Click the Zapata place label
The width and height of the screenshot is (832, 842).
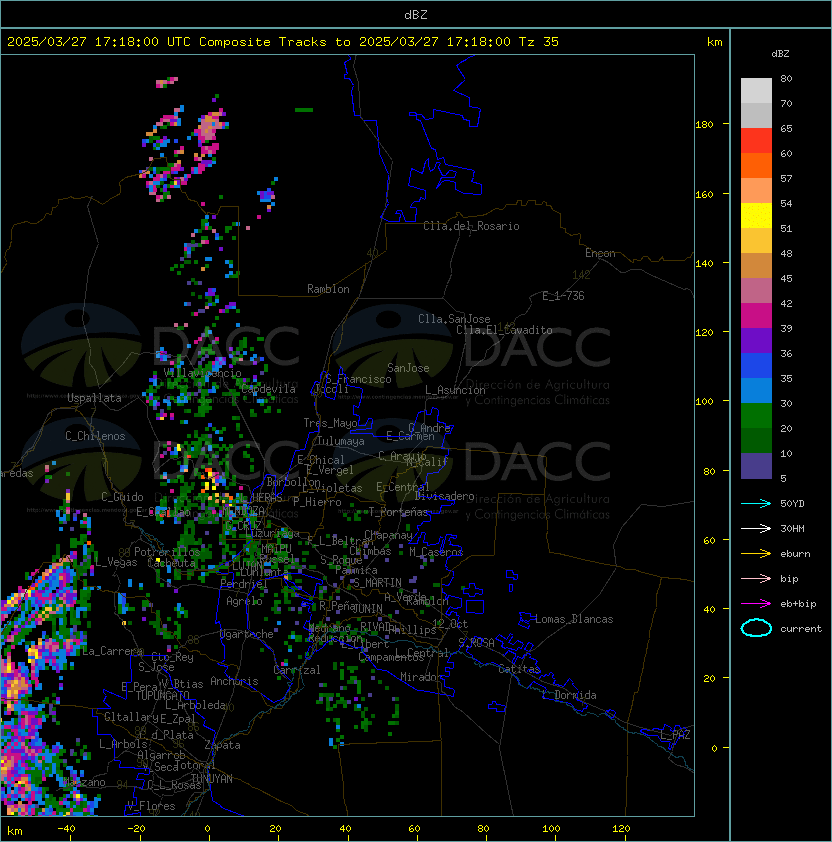(x=222, y=745)
